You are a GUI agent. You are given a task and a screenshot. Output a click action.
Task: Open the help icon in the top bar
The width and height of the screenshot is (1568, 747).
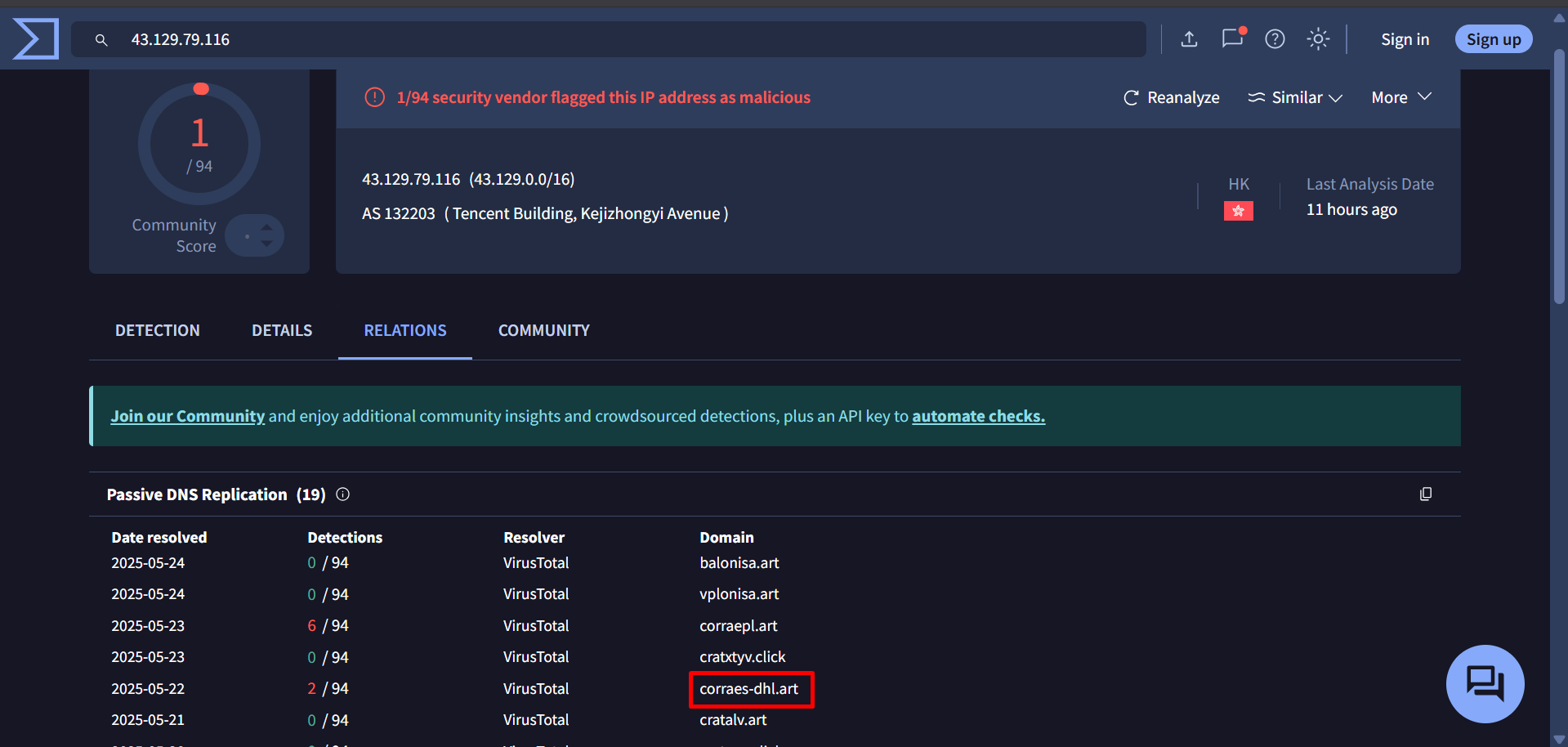click(1275, 39)
